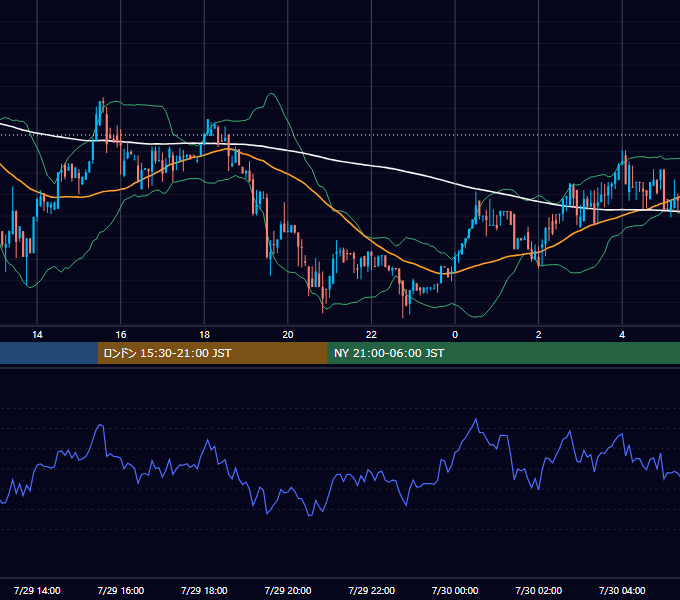Screen dimensions: 680x600
Task: Click the 4 hour axis label
Action: tap(622, 335)
